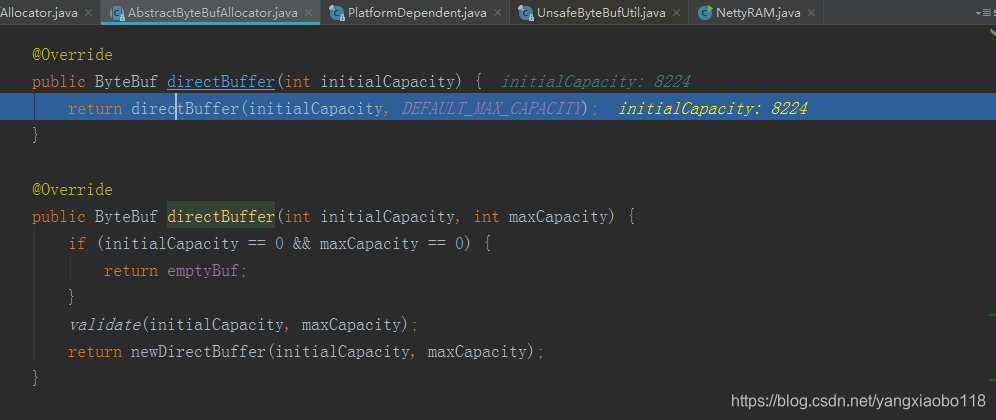
Task: Click the class icon on UnsafeByteBufUtil.java tab
Action: pyautogui.click(x=526, y=13)
